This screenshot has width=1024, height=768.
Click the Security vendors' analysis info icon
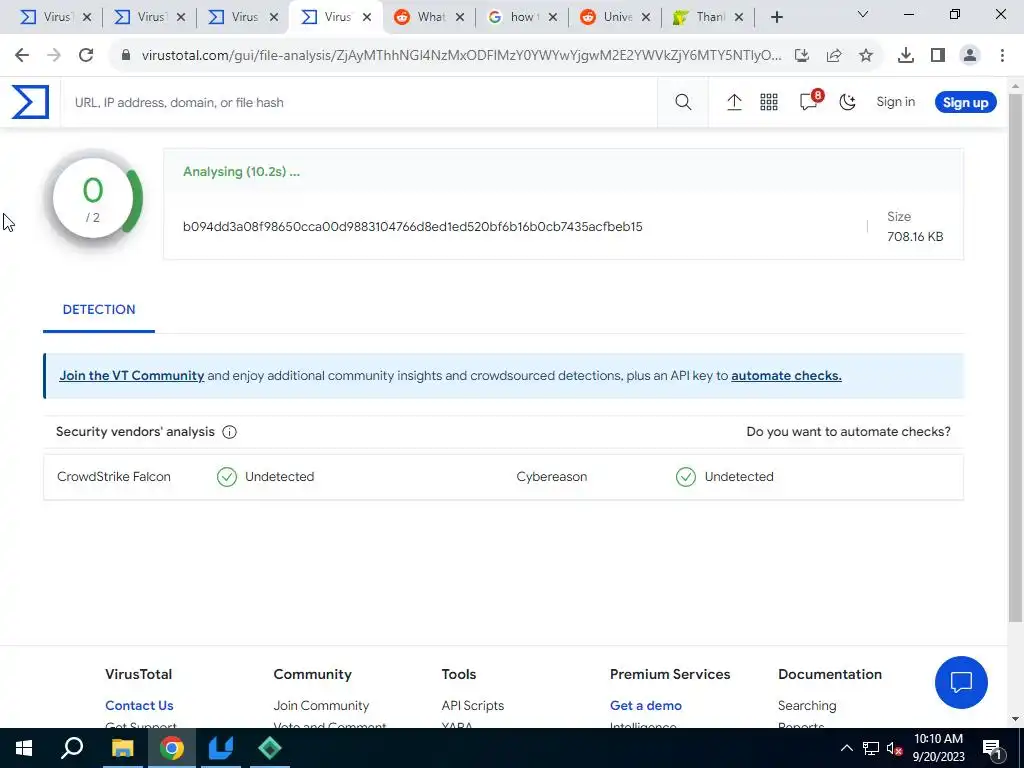point(229,432)
